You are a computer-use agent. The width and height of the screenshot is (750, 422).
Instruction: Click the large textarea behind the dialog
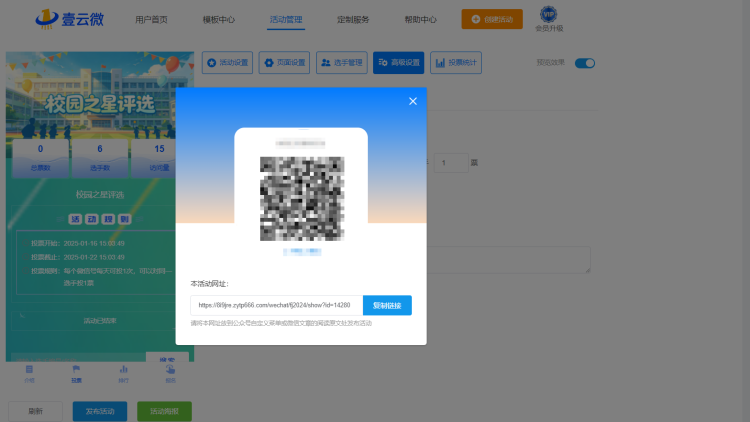click(508, 260)
